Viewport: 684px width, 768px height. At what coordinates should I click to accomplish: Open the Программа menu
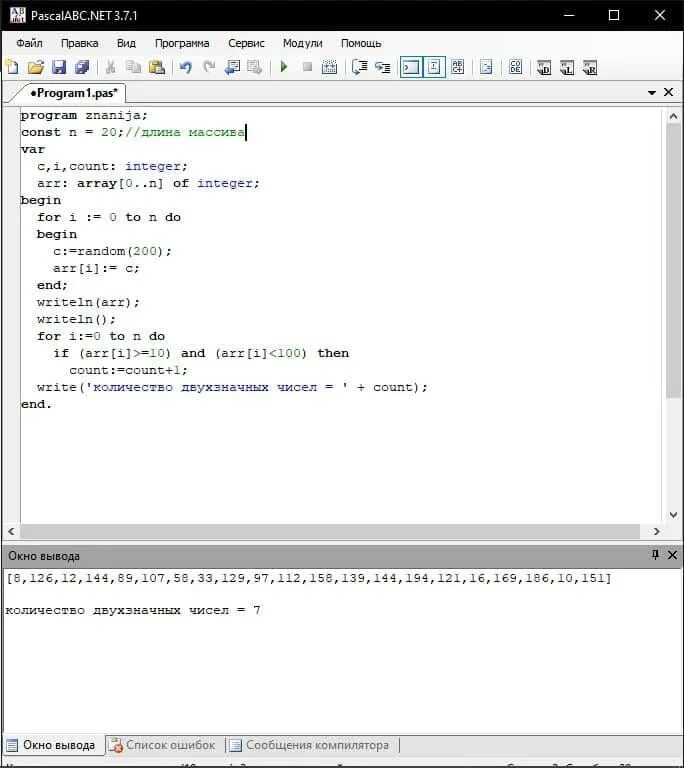[182, 43]
